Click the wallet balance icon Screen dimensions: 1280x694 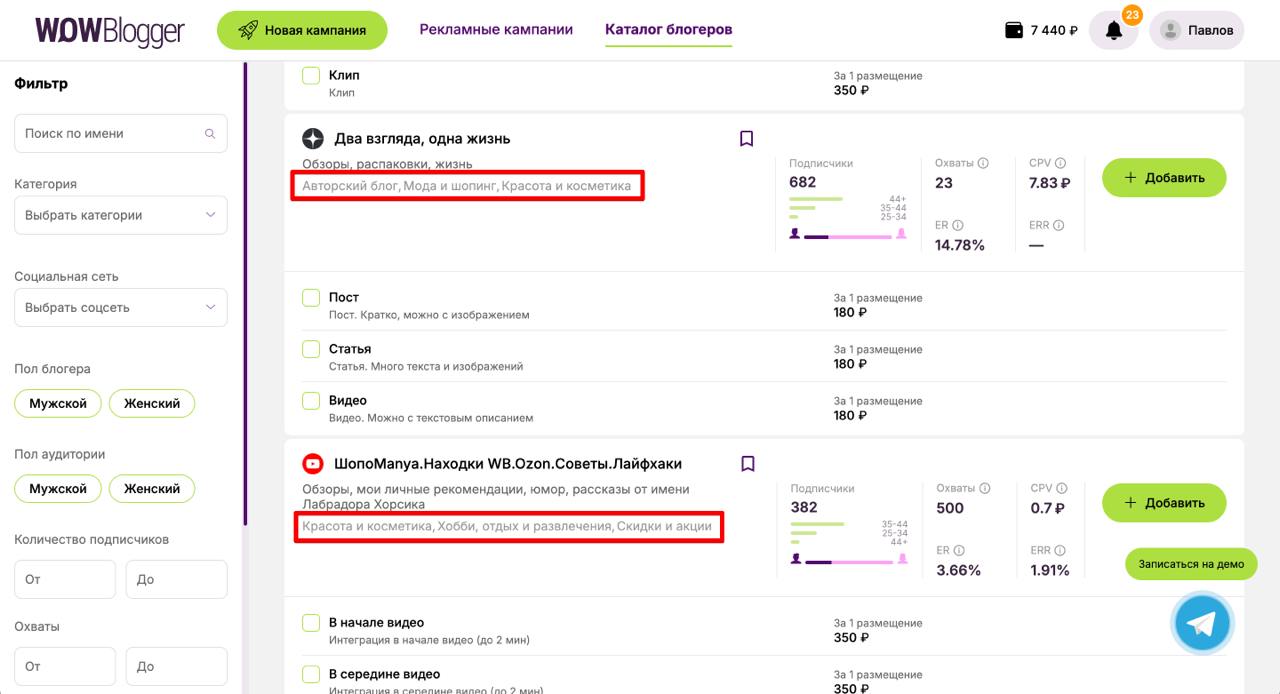point(1014,30)
